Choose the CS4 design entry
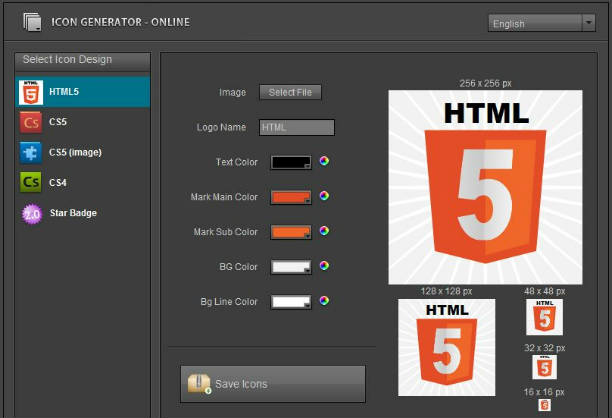This screenshot has height=418, width=612. click(82, 182)
